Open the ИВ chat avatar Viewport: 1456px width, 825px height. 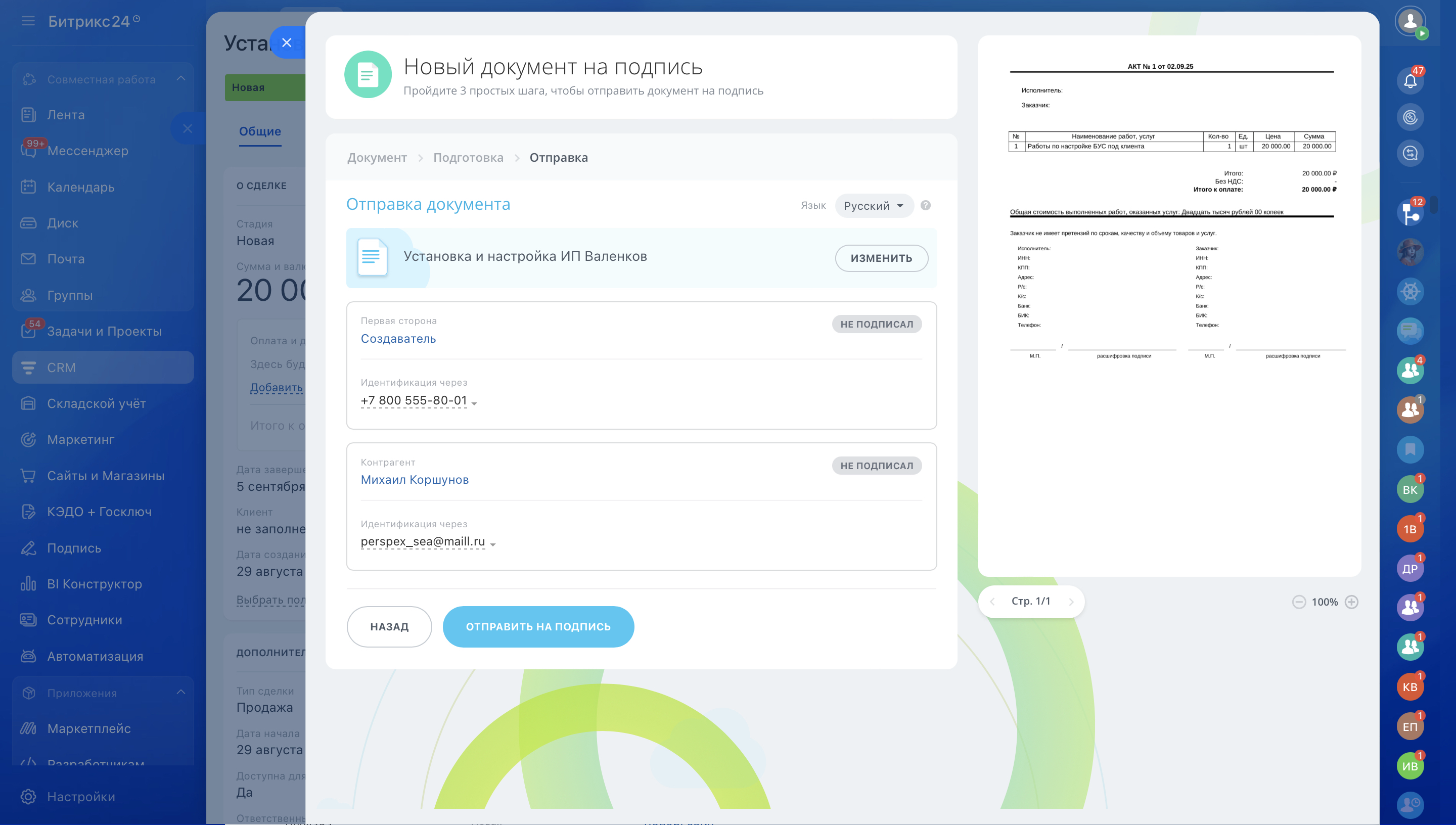[x=1410, y=766]
